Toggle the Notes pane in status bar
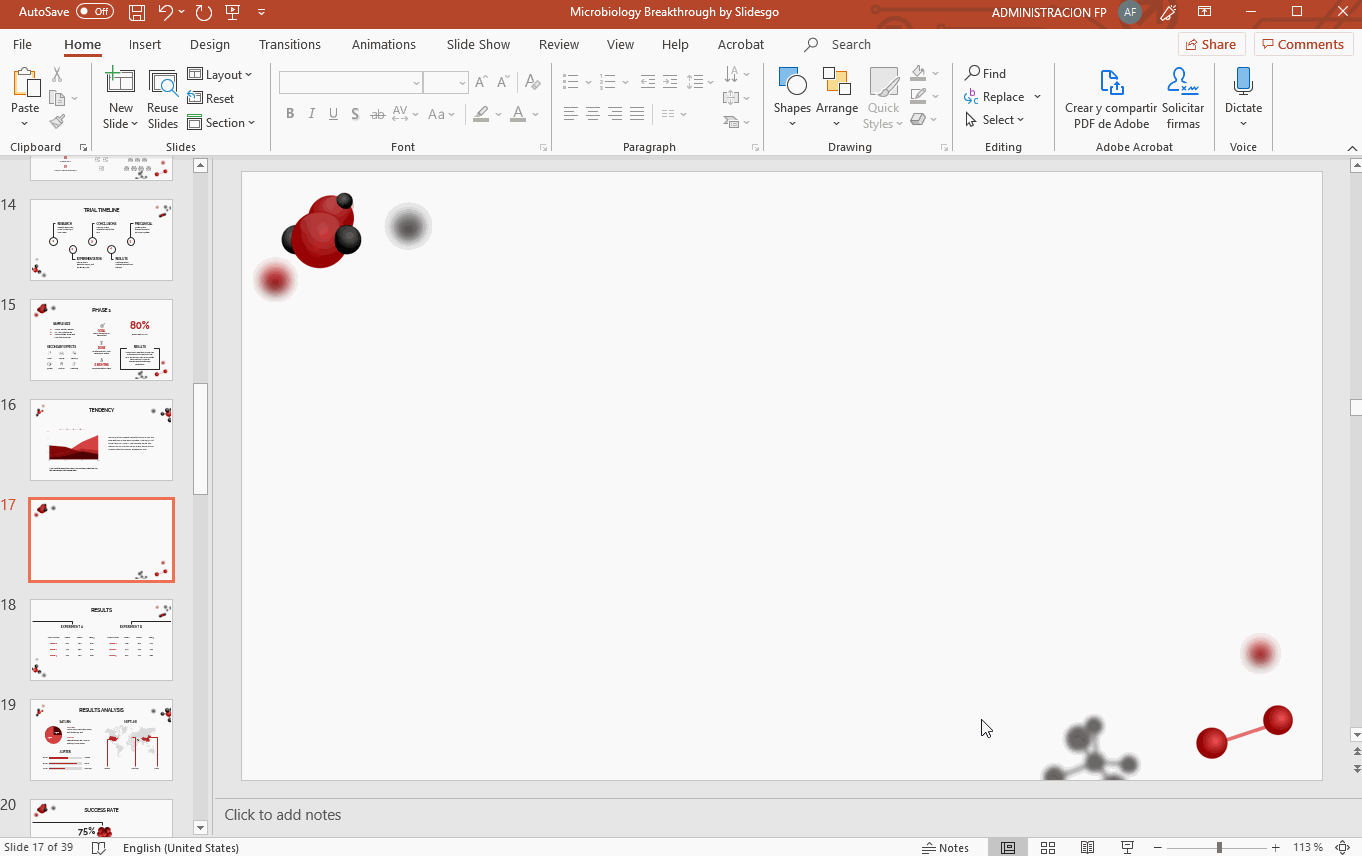1362x856 pixels. [945, 848]
